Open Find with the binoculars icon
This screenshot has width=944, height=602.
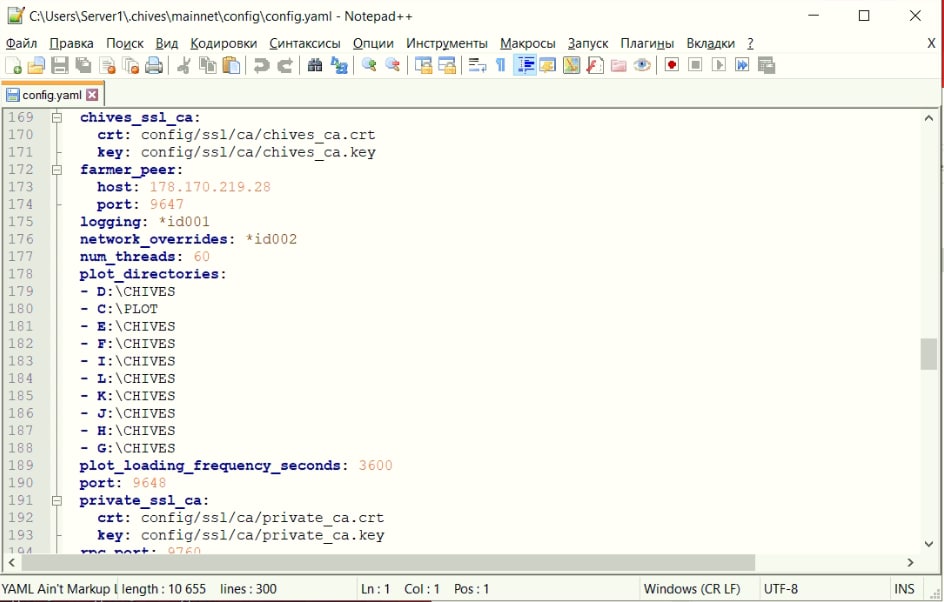[x=315, y=66]
